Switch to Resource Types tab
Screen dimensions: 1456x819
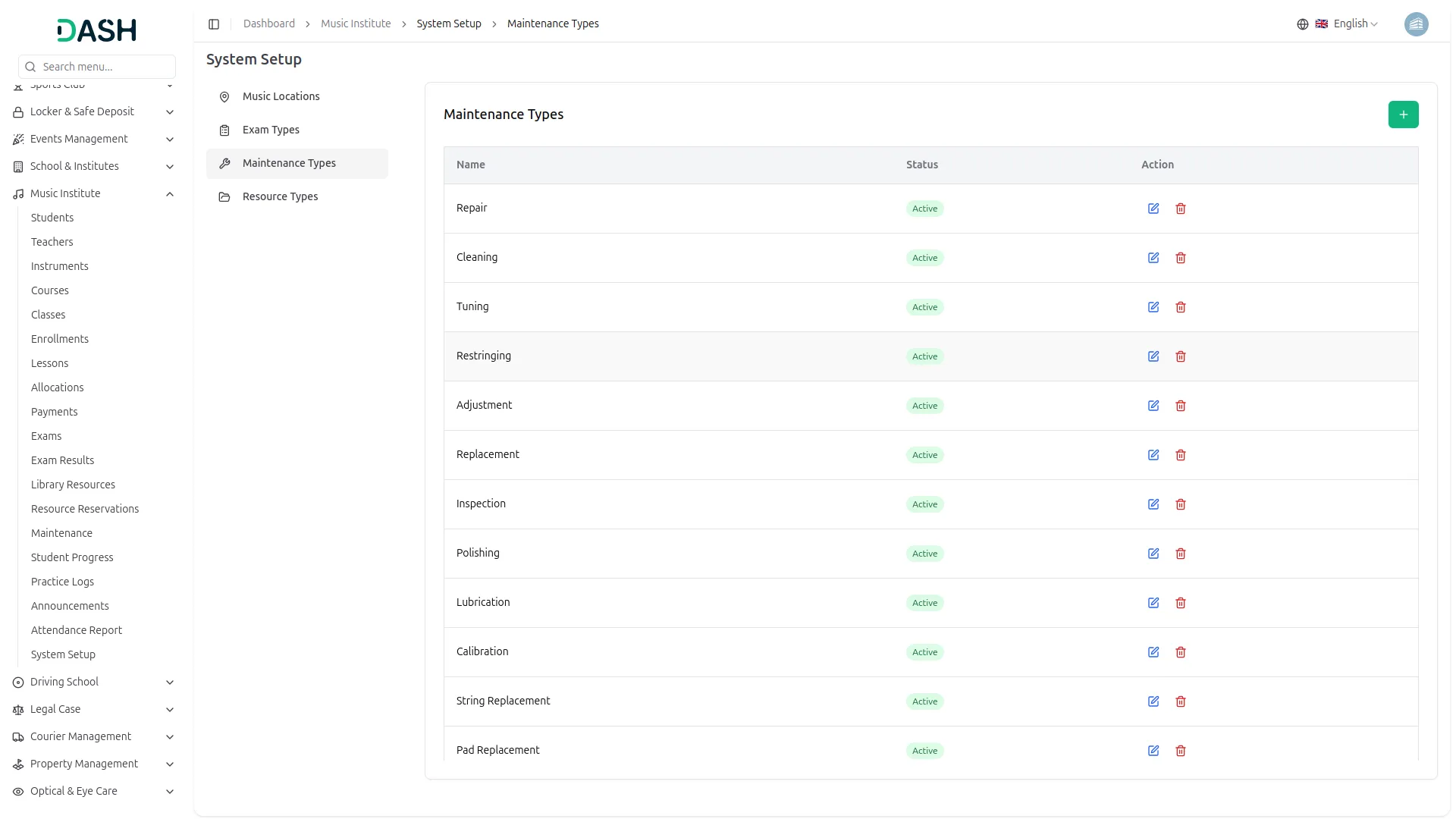coord(280,197)
